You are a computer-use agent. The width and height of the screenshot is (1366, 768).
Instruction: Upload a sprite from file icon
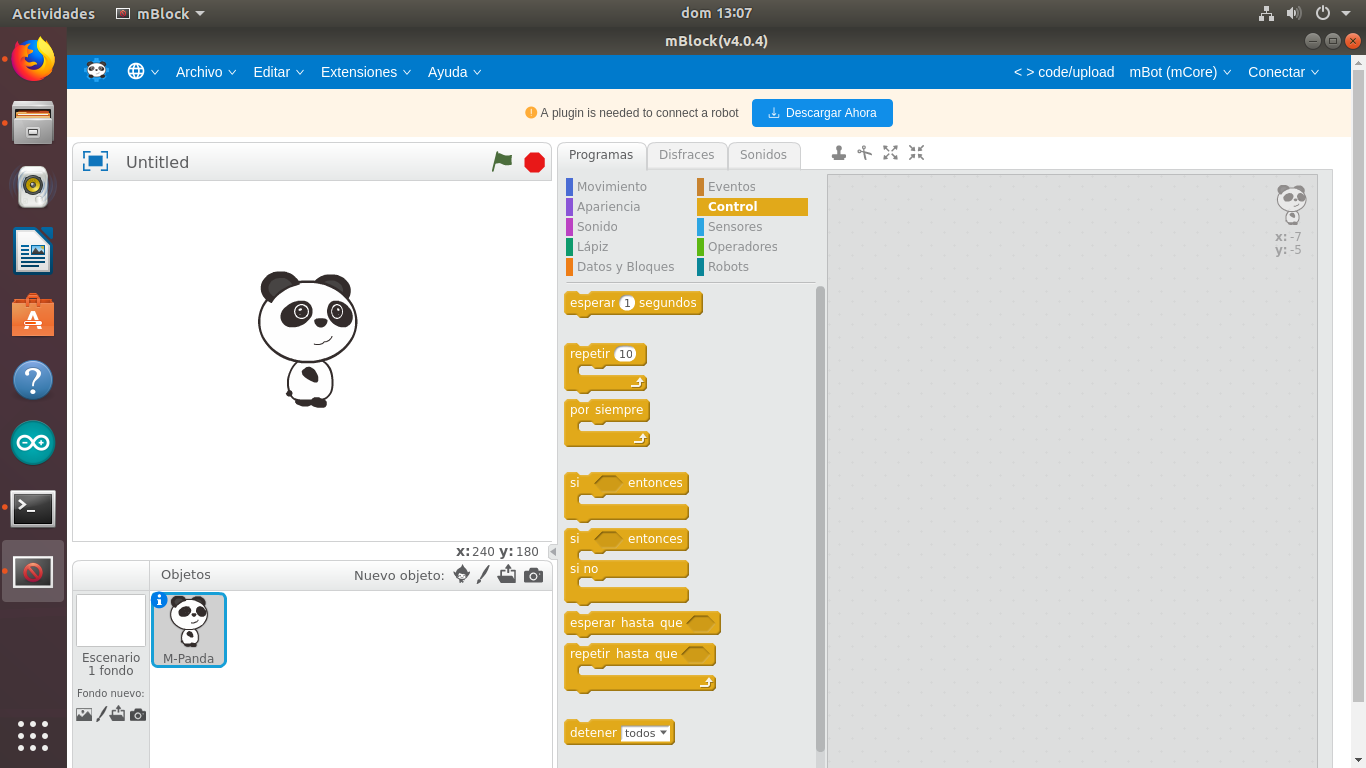click(x=508, y=575)
